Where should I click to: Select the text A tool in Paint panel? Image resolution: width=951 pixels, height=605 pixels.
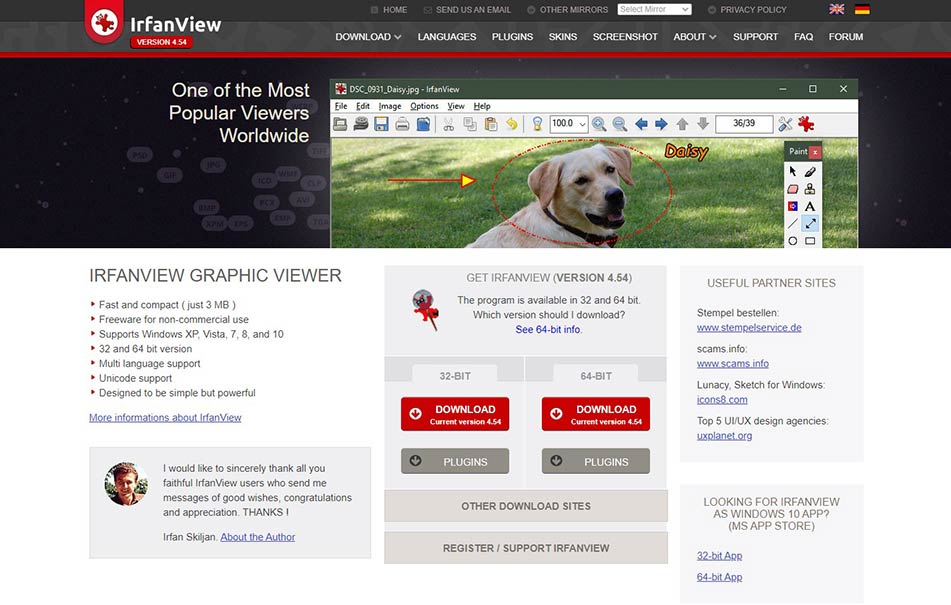[x=810, y=206]
